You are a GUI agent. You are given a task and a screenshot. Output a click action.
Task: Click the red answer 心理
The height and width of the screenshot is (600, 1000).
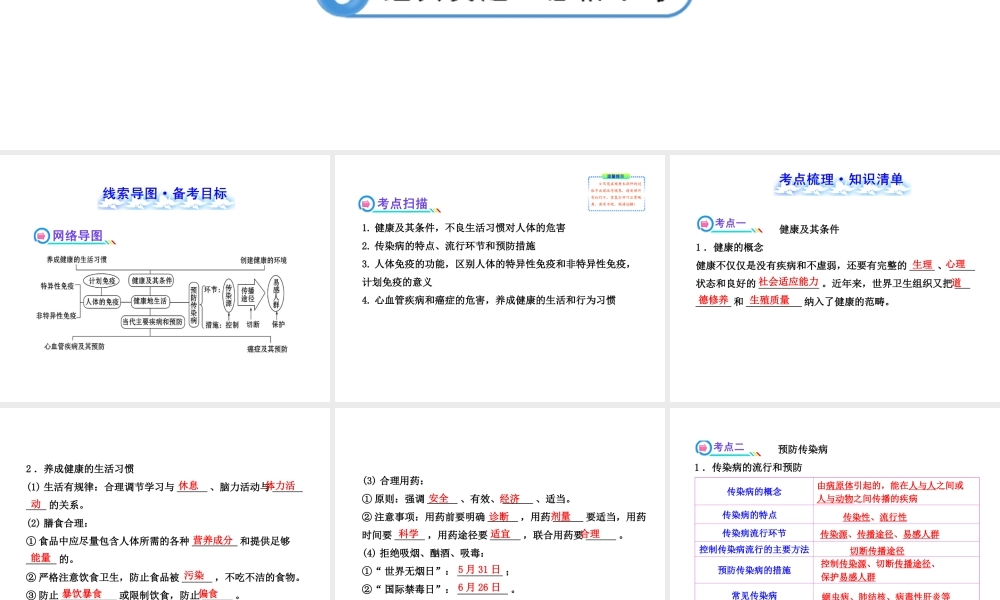(955, 264)
